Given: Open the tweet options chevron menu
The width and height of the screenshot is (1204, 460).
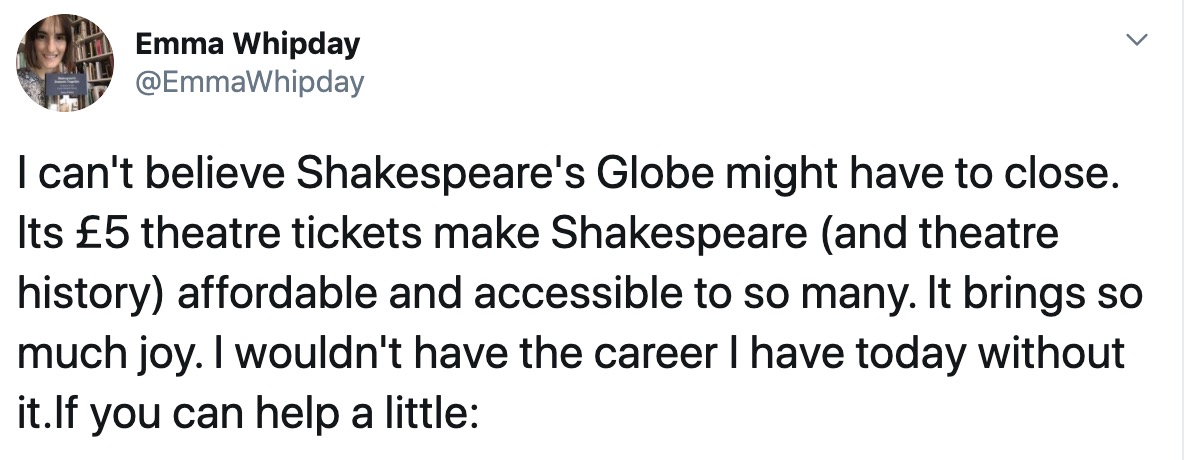Looking at the screenshot, I should click(x=1134, y=41).
